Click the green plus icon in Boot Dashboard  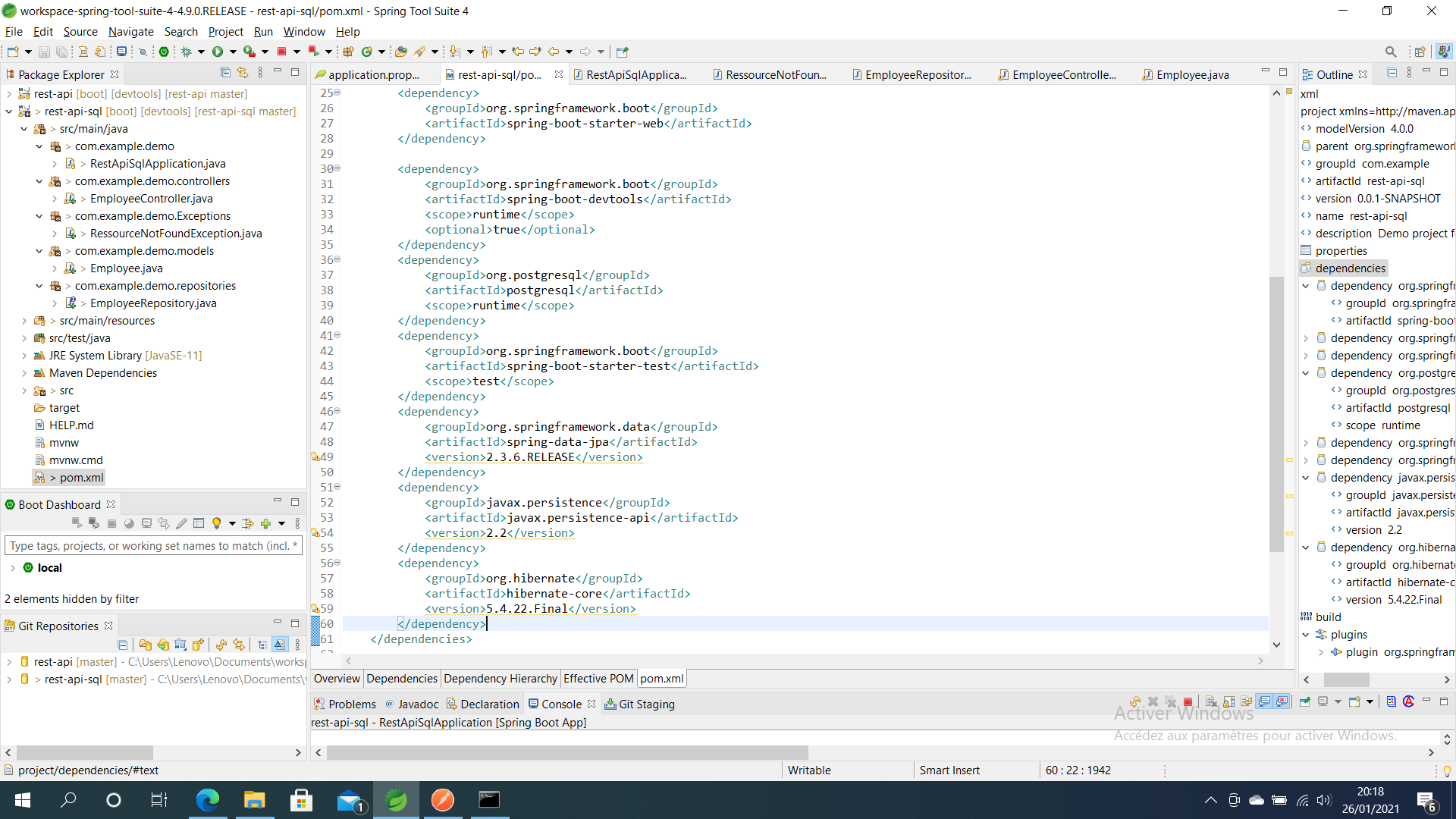click(x=265, y=523)
